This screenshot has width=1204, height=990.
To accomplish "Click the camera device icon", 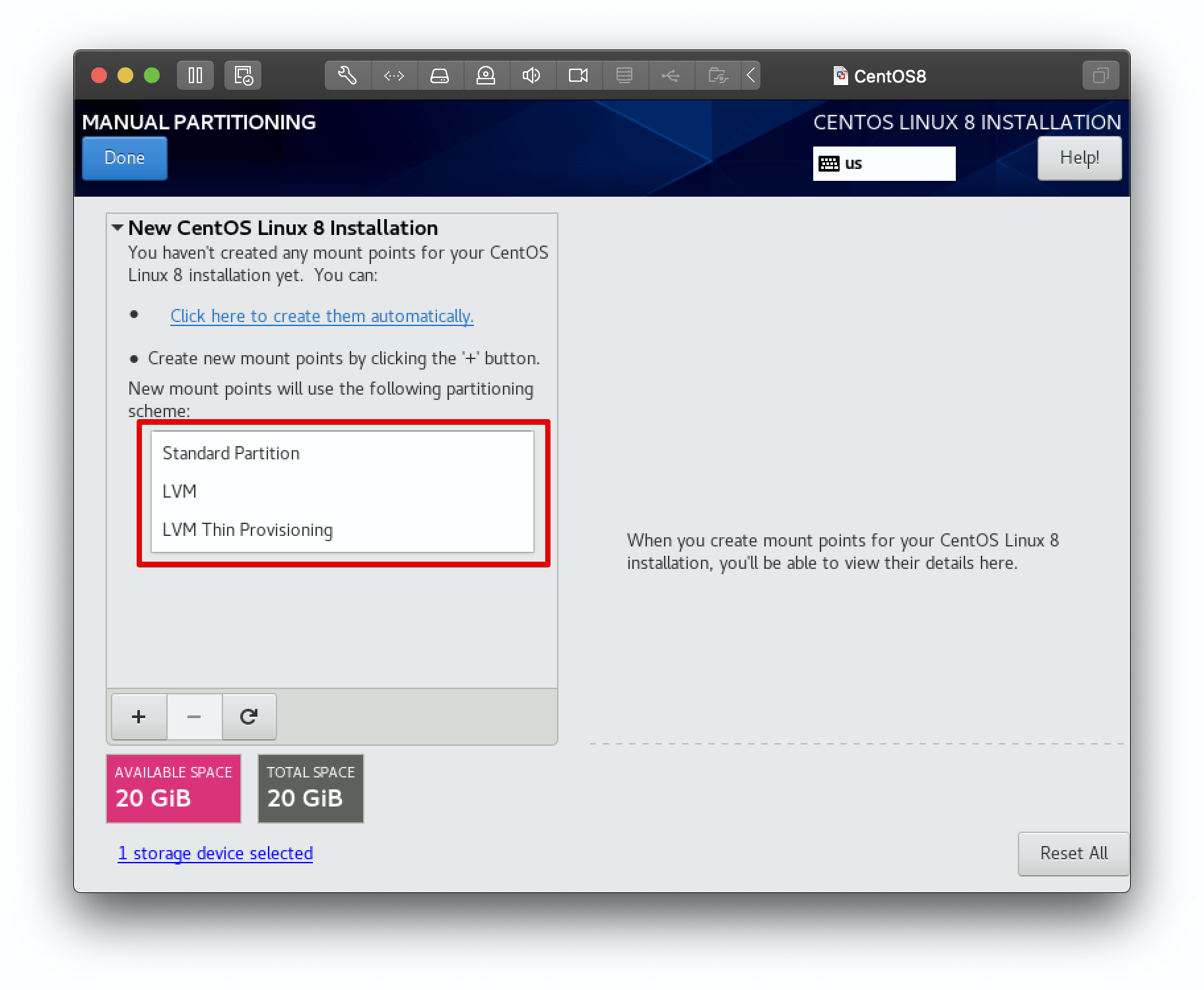I will tap(578, 75).
